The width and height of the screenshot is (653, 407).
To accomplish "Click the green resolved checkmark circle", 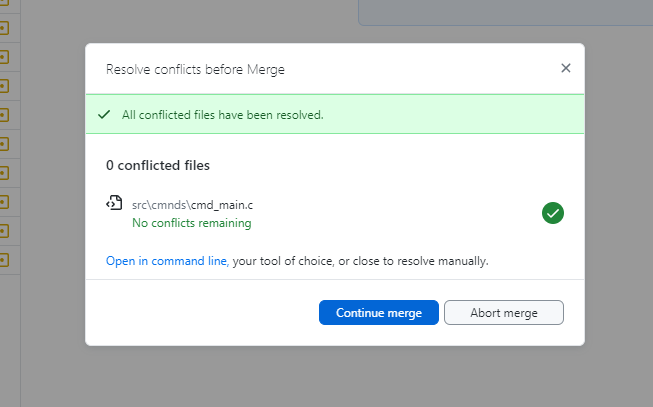I will [x=552, y=213].
